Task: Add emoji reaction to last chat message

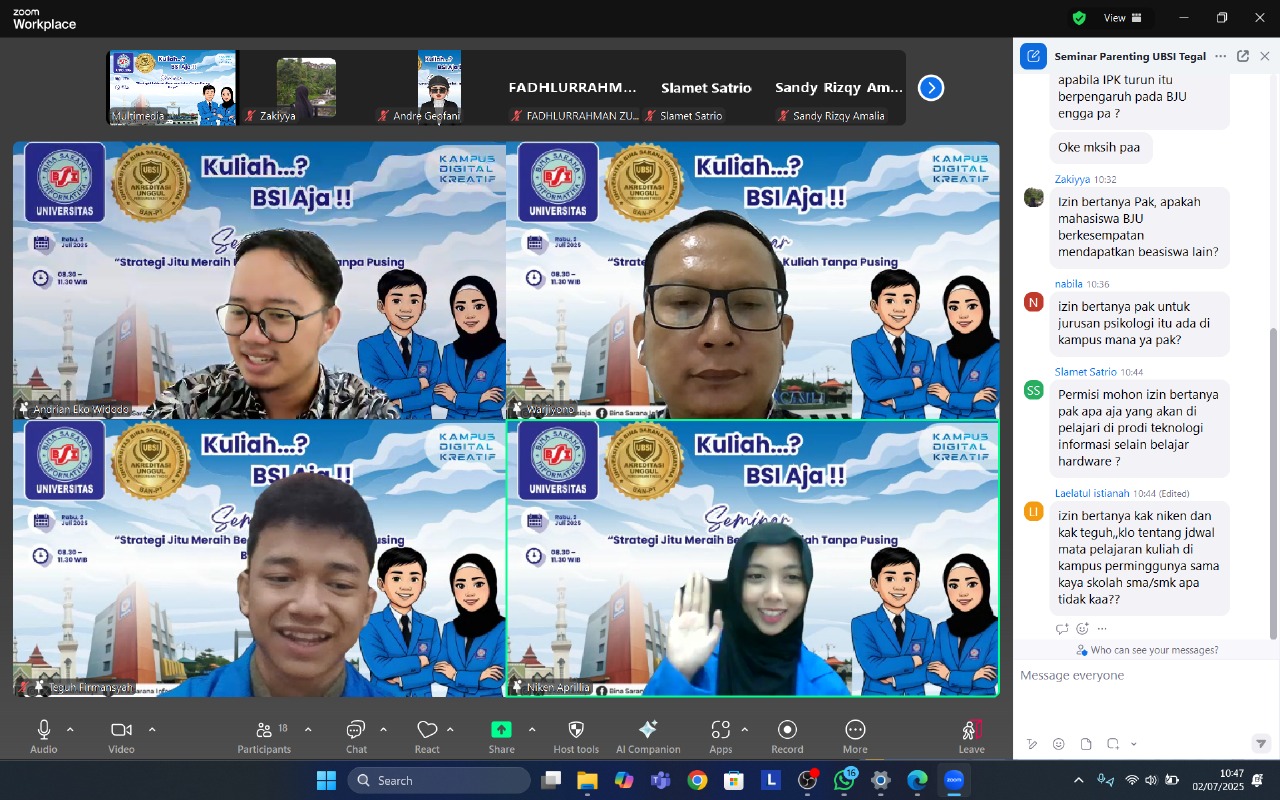Action: [1082, 629]
